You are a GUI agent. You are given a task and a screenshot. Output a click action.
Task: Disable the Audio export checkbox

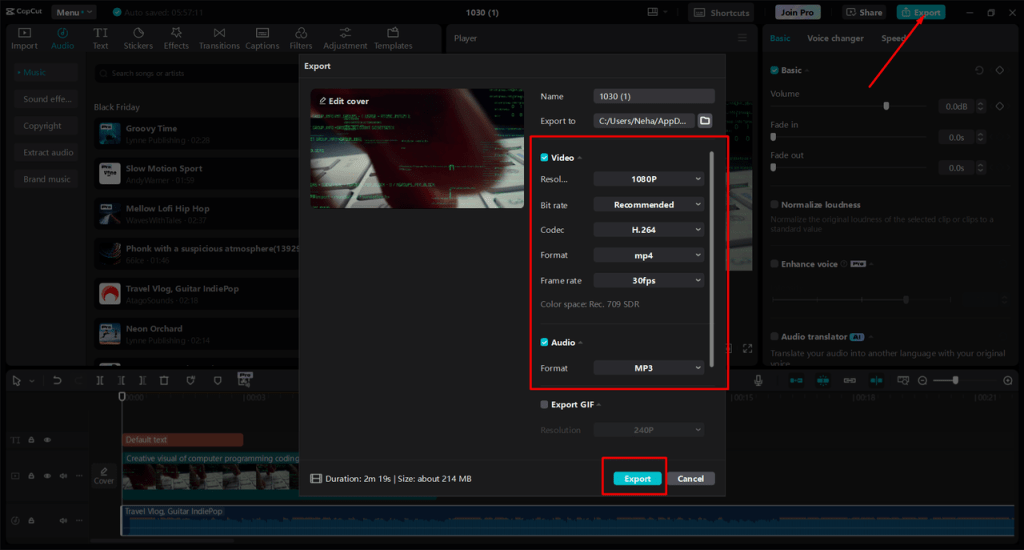coord(544,343)
